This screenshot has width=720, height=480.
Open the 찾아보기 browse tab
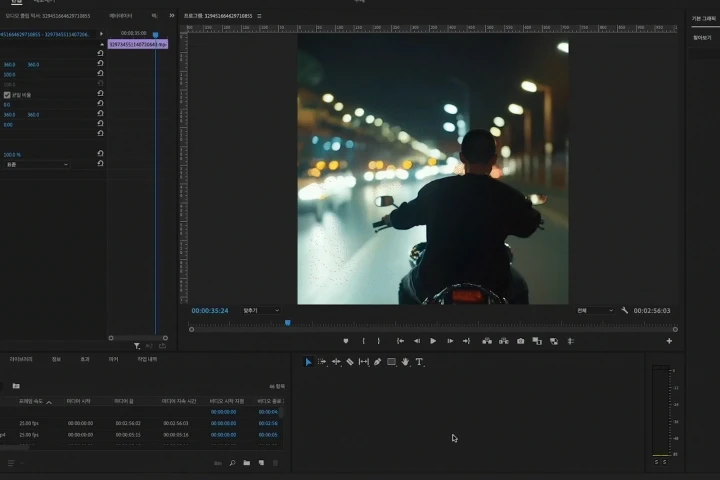click(702, 38)
